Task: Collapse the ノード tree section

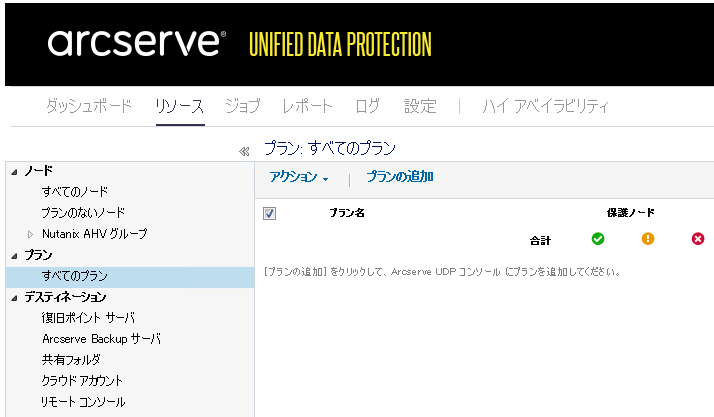Action: (x=14, y=172)
